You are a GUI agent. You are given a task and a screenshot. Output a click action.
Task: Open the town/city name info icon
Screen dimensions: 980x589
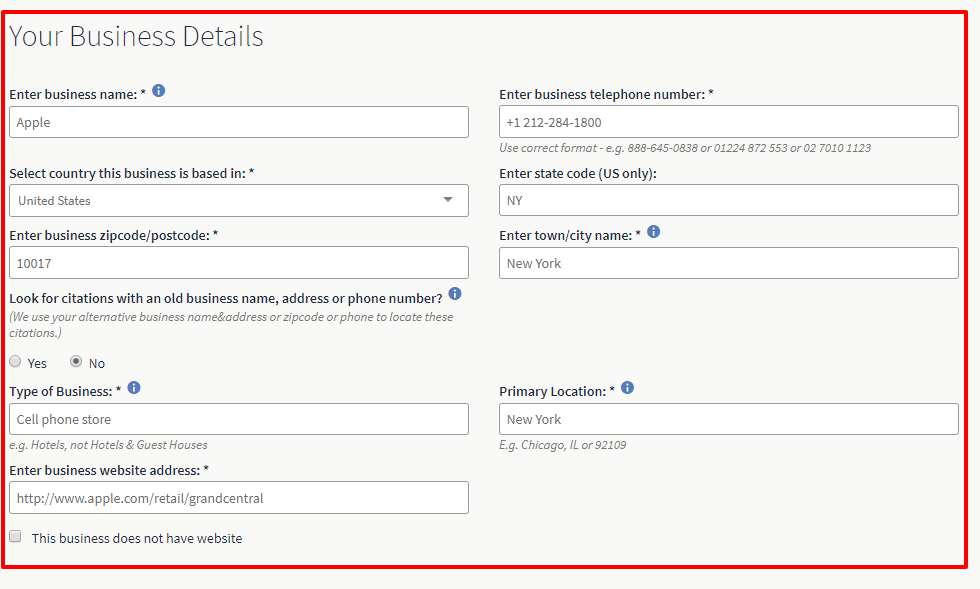pyautogui.click(x=654, y=232)
